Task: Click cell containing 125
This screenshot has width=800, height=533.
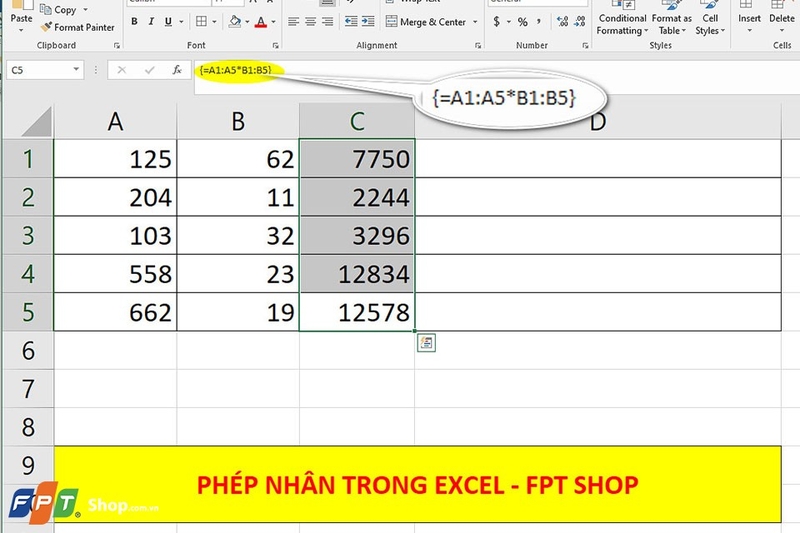Action: [115, 159]
